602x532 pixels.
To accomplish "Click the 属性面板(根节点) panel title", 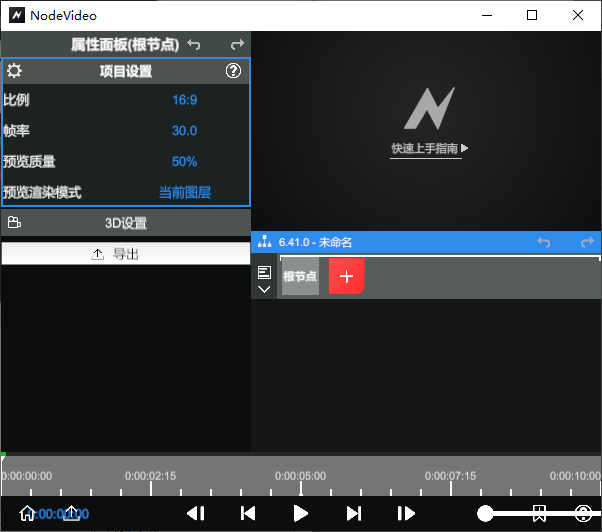I will click(125, 45).
